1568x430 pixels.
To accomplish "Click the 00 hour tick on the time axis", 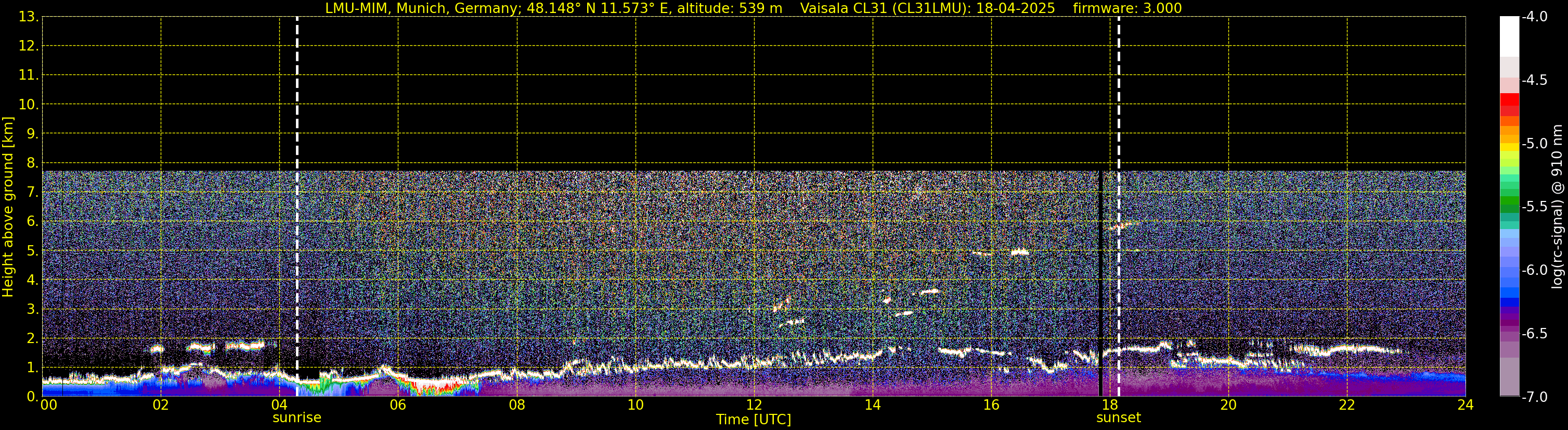I will [x=48, y=406].
